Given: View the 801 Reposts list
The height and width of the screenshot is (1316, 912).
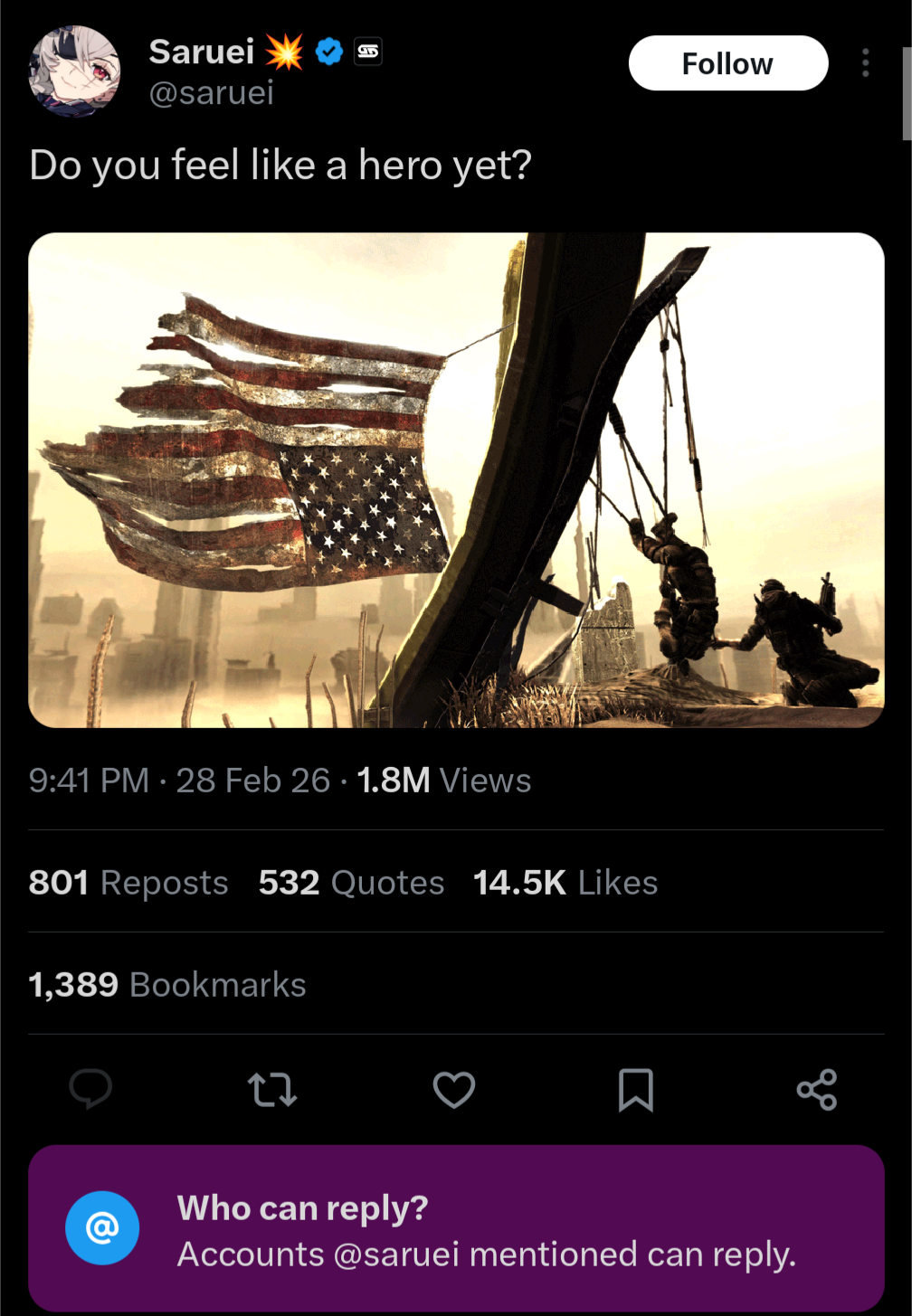Looking at the screenshot, I should [x=128, y=882].
